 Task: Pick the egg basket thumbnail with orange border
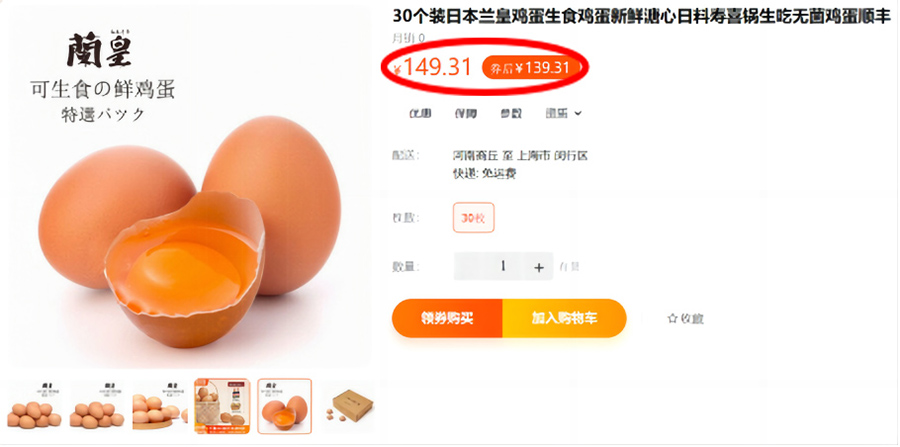[x=222, y=406]
